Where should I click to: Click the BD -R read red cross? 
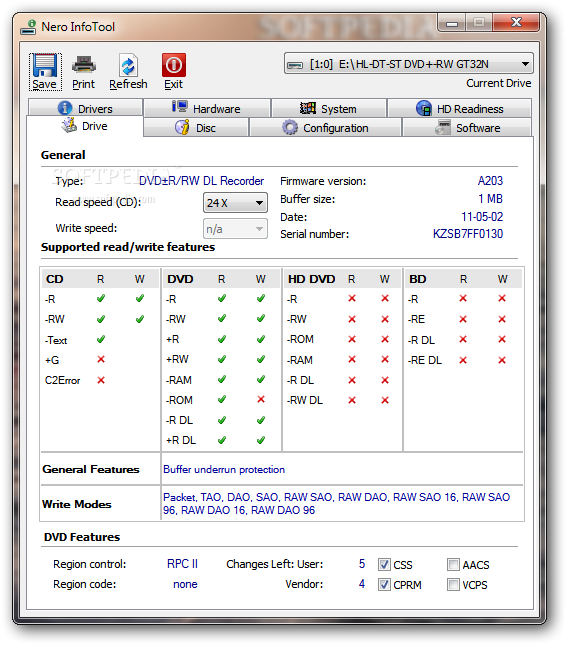click(x=463, y=299)
